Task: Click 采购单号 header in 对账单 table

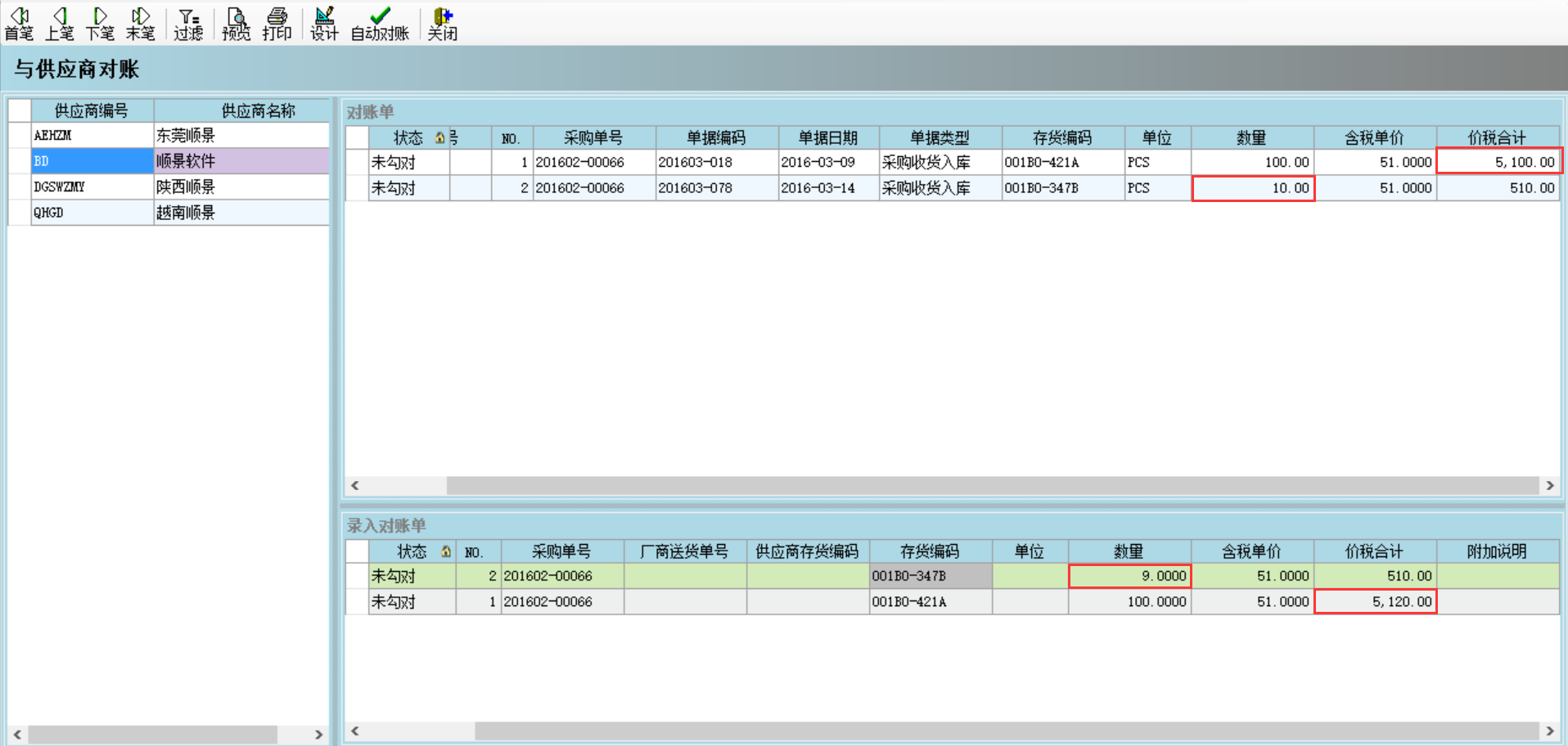Action: pyautogui.click(x=593, y=137)
